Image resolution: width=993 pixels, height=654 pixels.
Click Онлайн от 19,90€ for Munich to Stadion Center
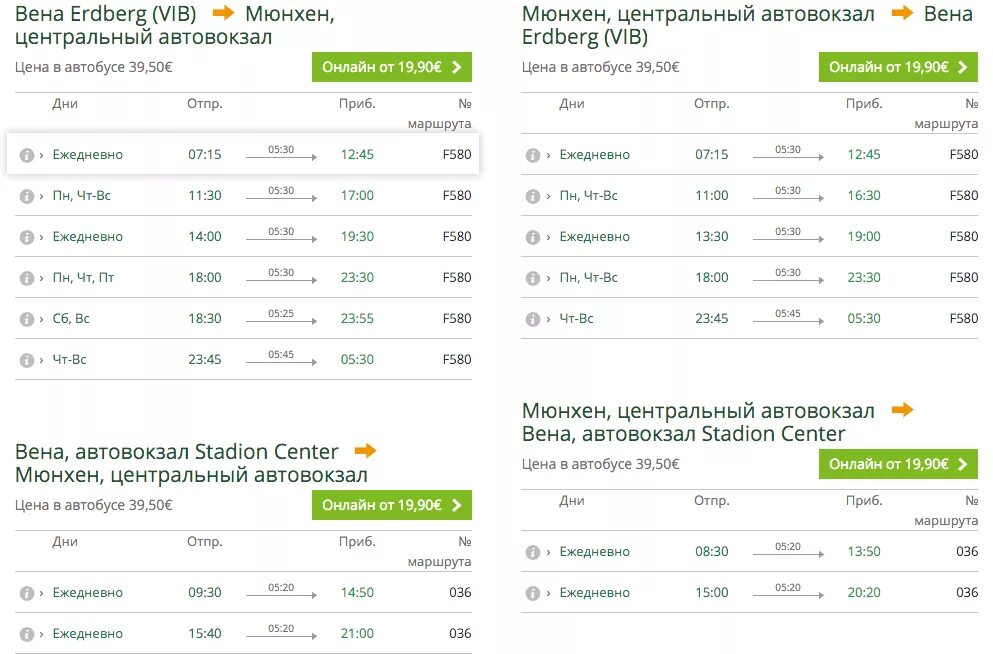pyautogui.click(x=898, y=464)
